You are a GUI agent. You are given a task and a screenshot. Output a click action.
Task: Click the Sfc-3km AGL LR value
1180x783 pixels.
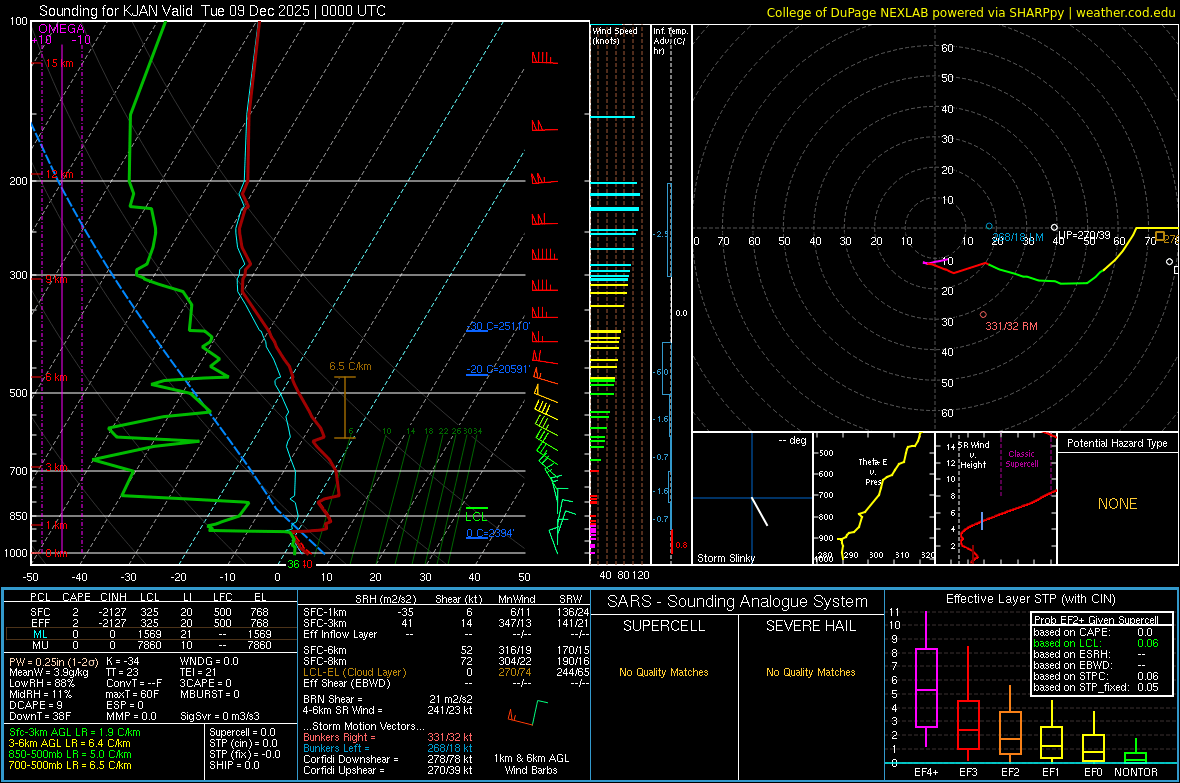(75, 732)
